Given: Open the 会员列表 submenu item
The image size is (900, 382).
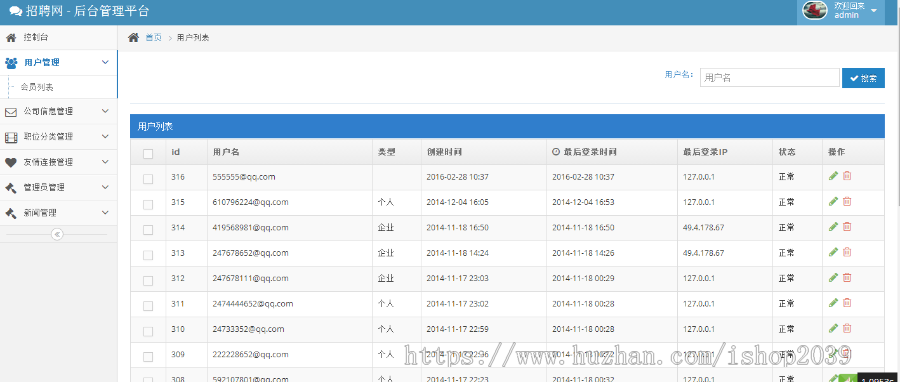Looking at the screenshot, I should click(x=37, y=87).
